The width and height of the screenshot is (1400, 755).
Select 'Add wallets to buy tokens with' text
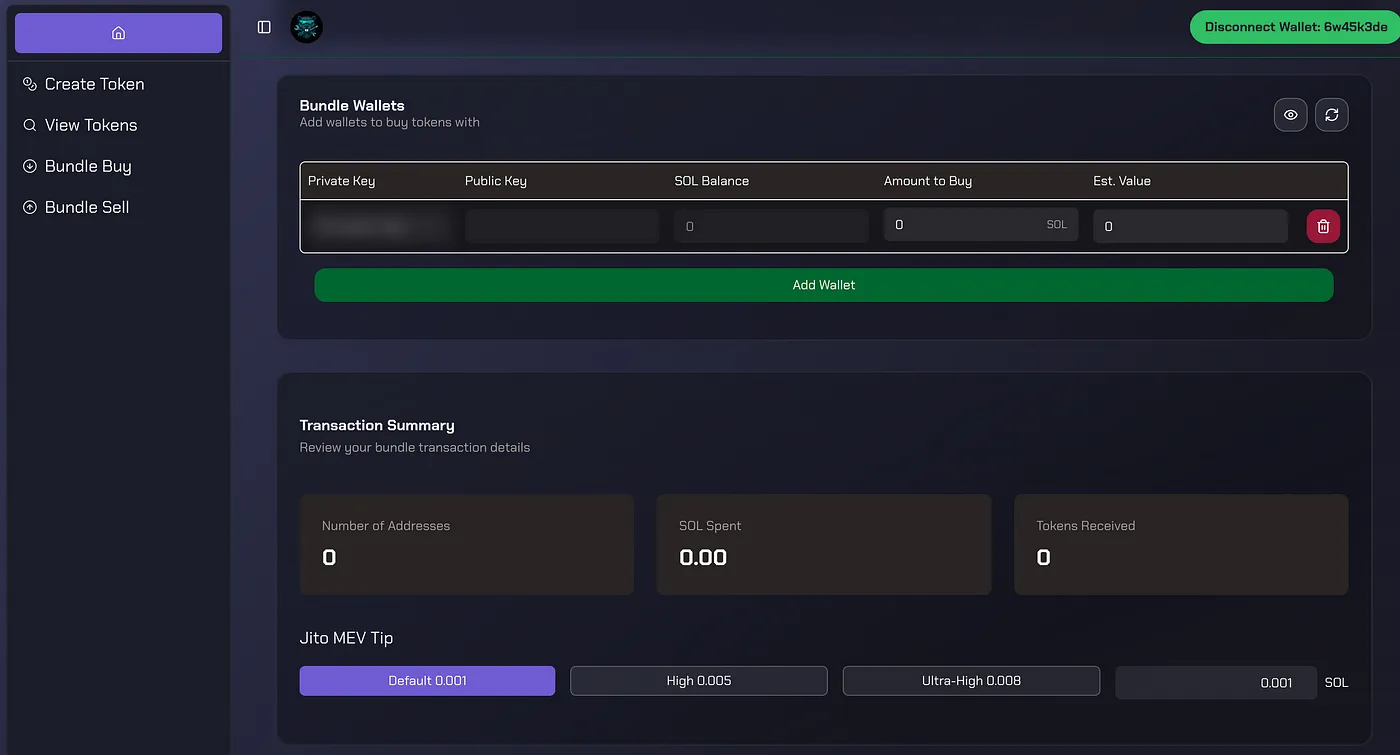pyautogui.click(x=390, y=122)
